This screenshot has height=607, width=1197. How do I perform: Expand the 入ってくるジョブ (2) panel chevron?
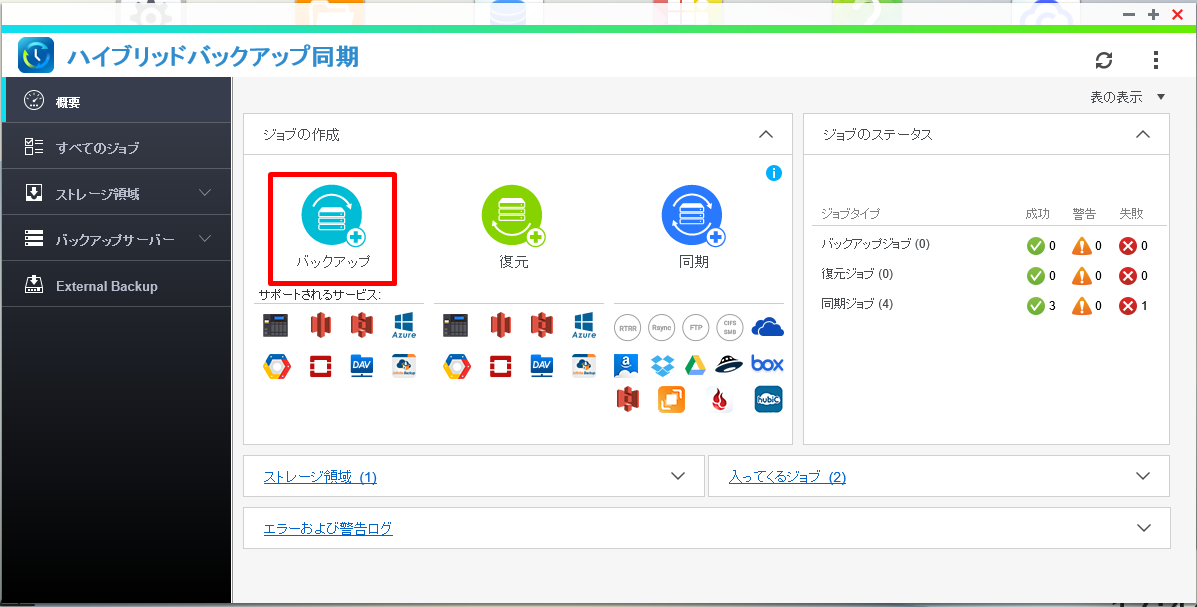(1143, 476)
